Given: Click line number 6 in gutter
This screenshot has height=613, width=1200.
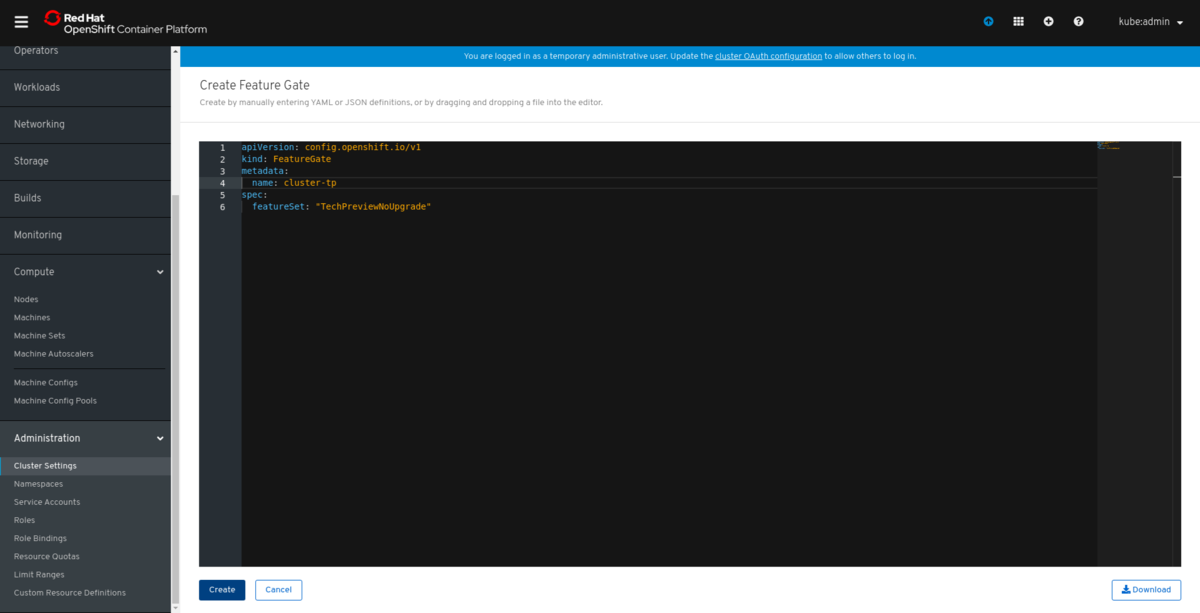Looking at the screenshot, I should 222,207.
